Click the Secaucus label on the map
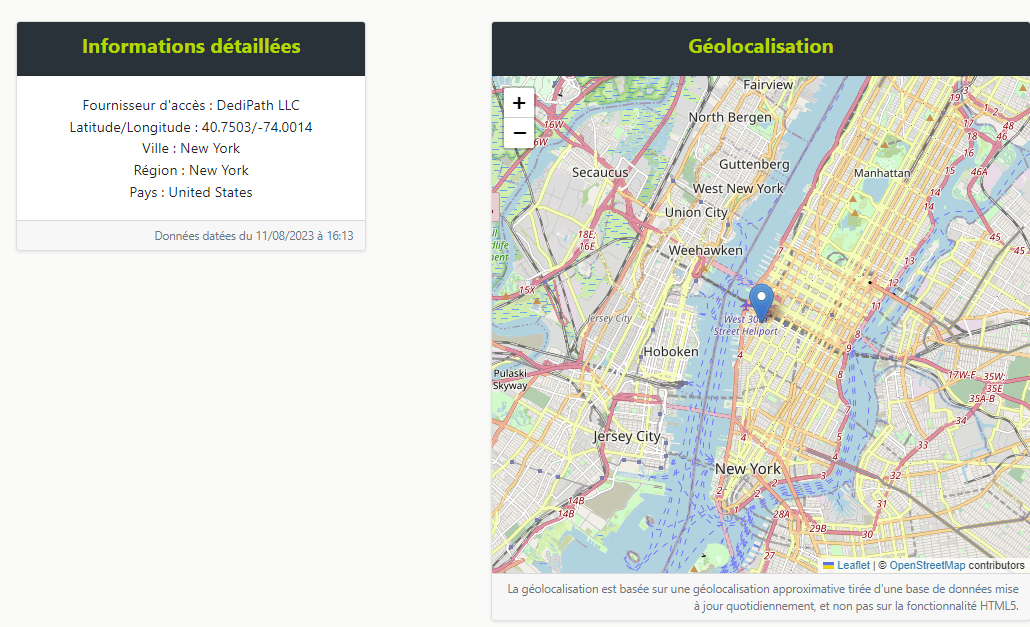The image size is (1030, 627). [x=600, y=172]
